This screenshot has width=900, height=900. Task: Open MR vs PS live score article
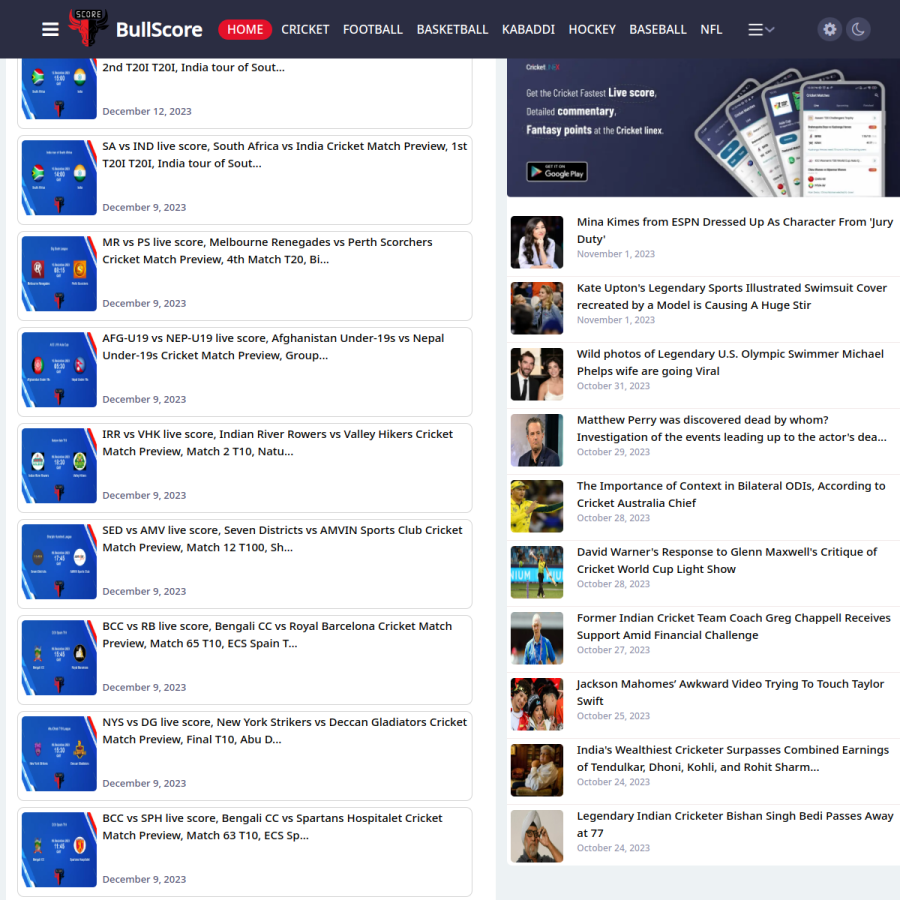pos(267,250)
